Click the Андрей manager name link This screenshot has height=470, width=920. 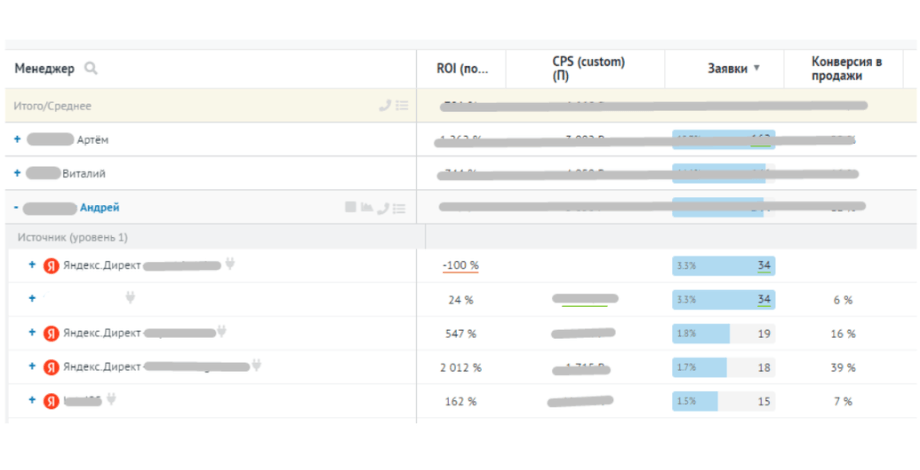coord(99,207)
